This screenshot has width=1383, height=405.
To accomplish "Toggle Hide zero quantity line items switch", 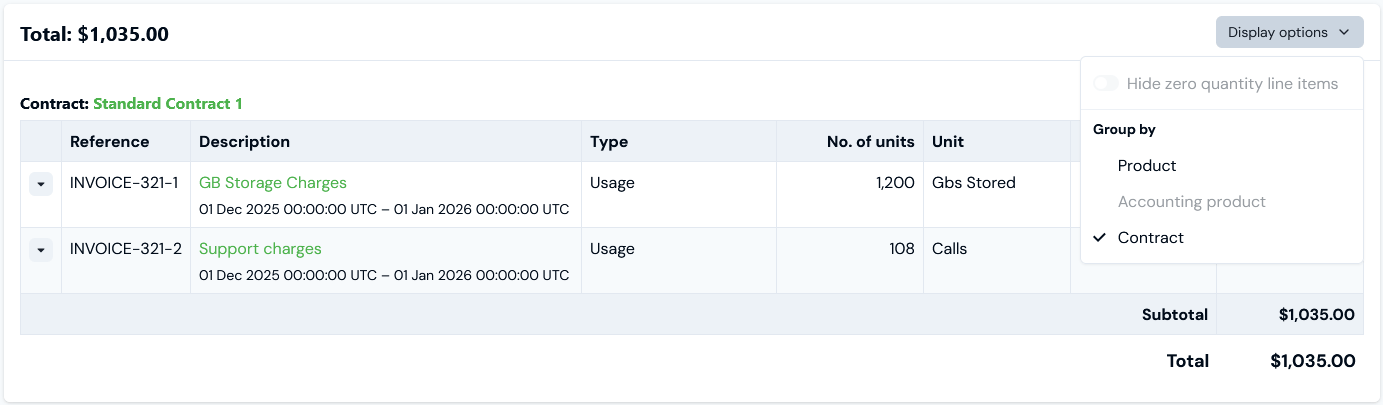I will coord(1106,83).
